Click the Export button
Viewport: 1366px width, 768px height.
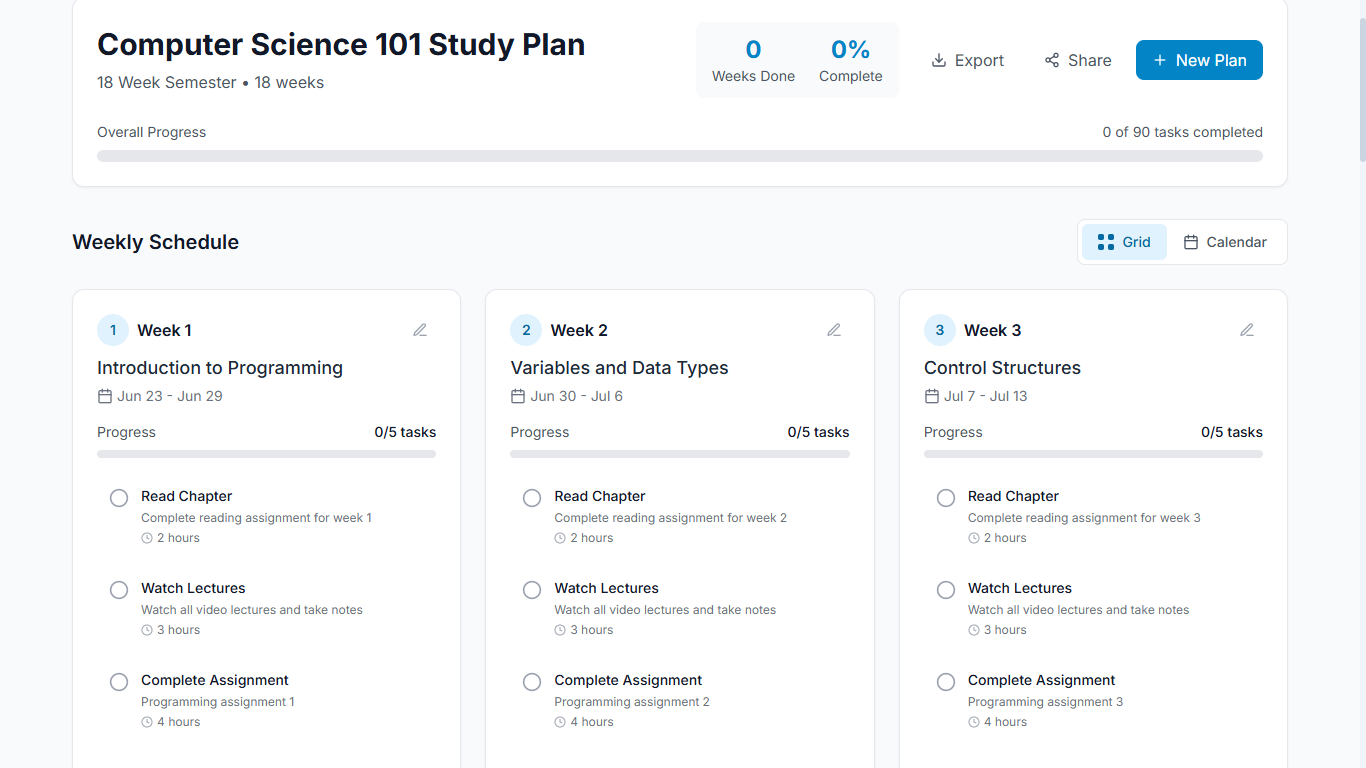pos(967,60)
